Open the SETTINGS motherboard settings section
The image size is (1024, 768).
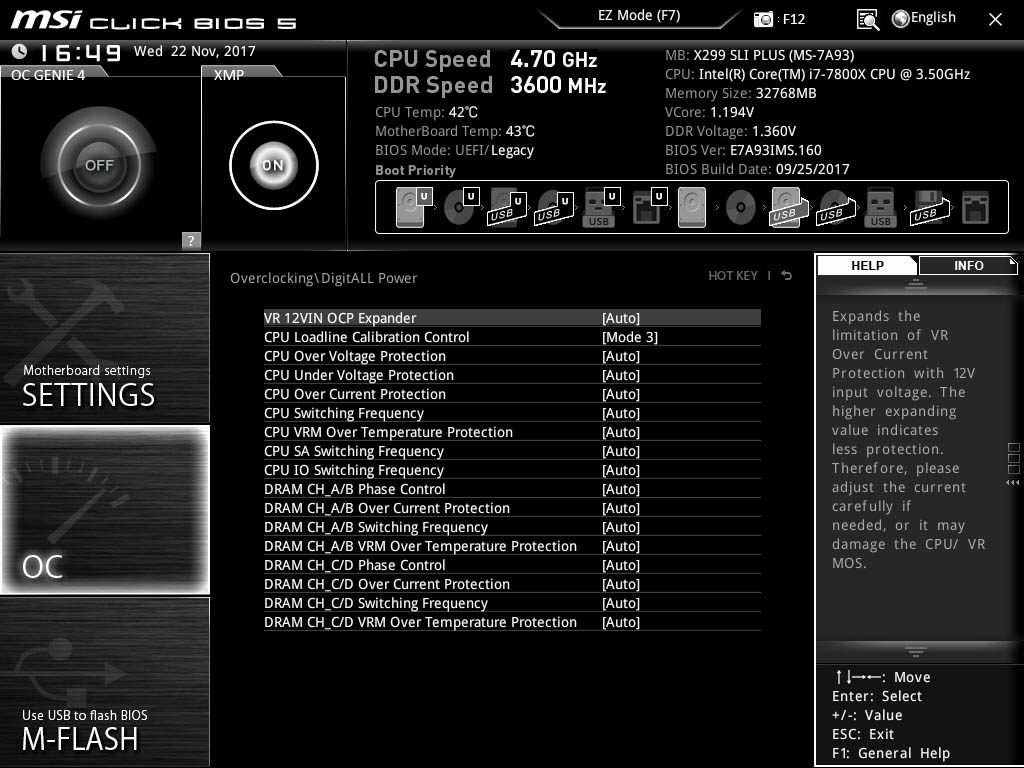(x=104, y=338)
